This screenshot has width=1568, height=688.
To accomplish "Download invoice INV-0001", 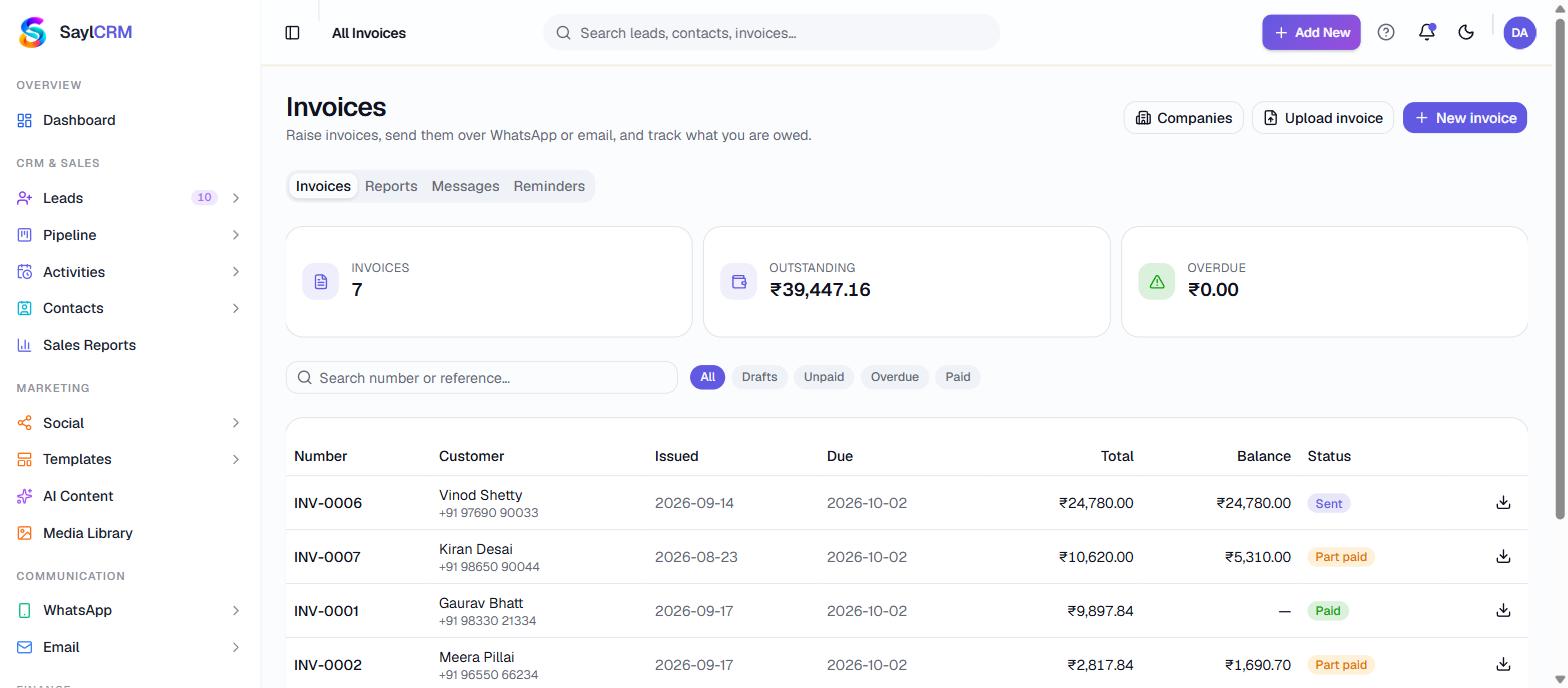I will pyautogui.click(x=1503, y=610).
